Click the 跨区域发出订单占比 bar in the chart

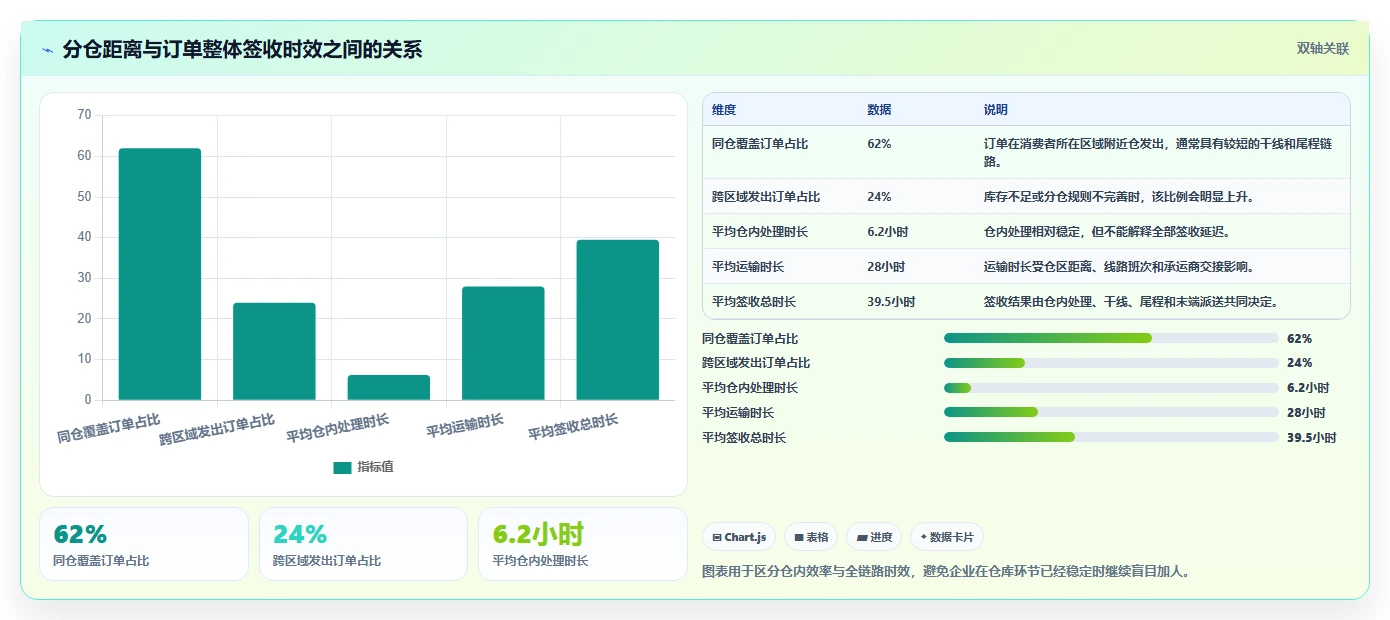pyautogui.click(x=274, y=351)
